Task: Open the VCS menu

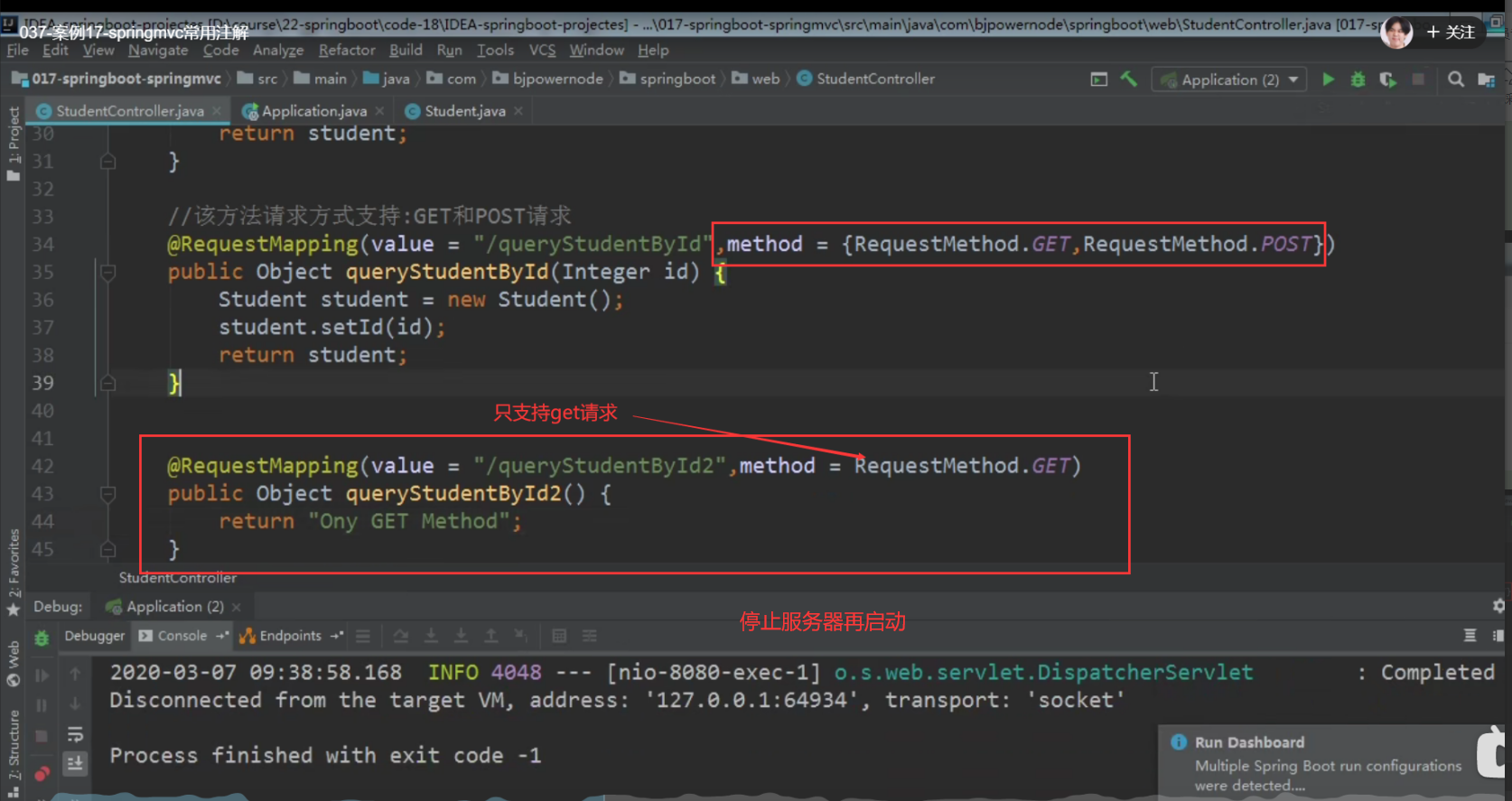Action: pos(542,51)
